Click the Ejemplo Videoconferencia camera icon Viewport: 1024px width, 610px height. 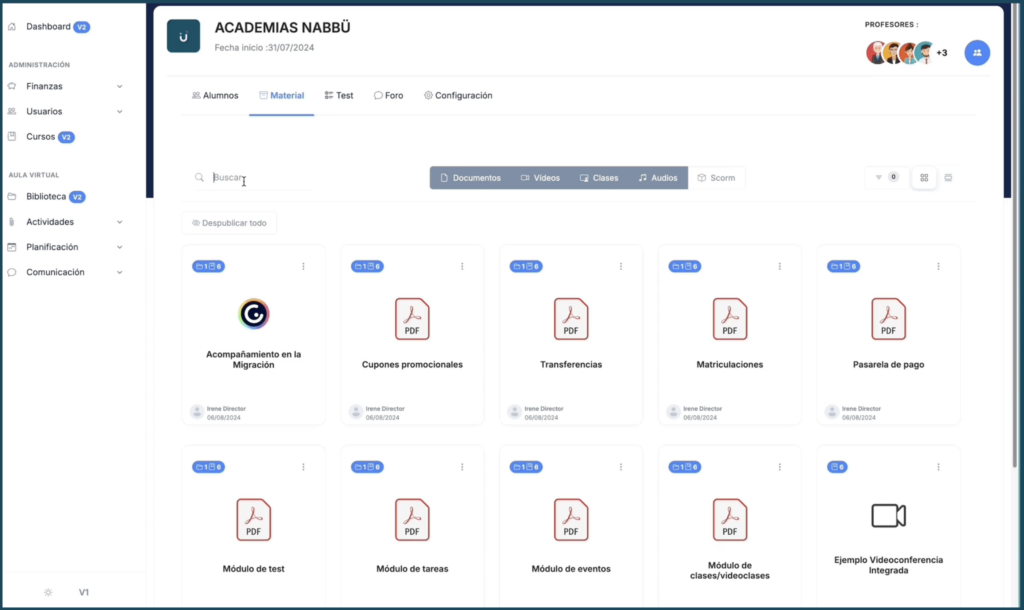click(888, 515)
